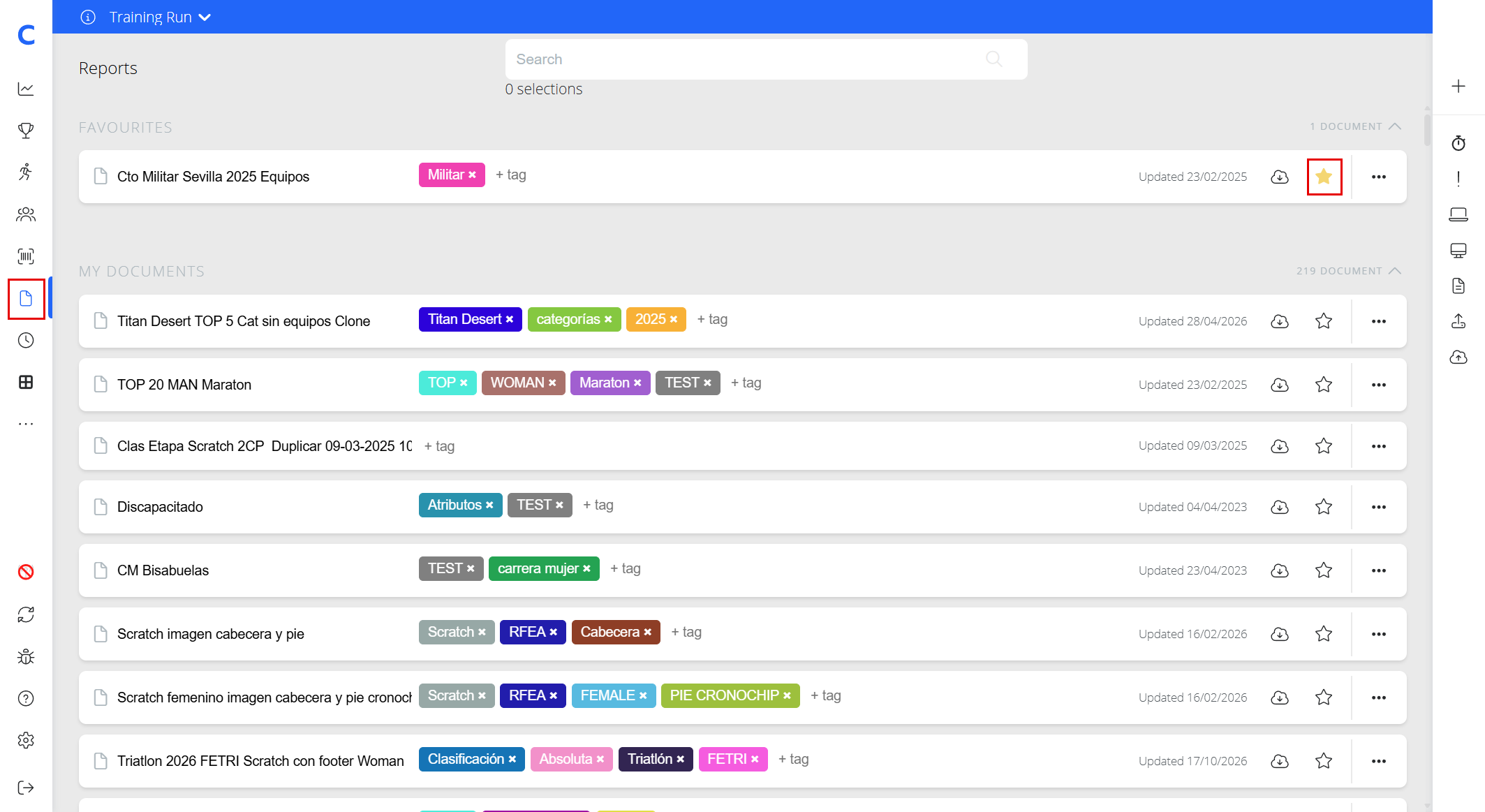
Task: Click the logout icon at sidebar bottom
Action: (26, 788)
